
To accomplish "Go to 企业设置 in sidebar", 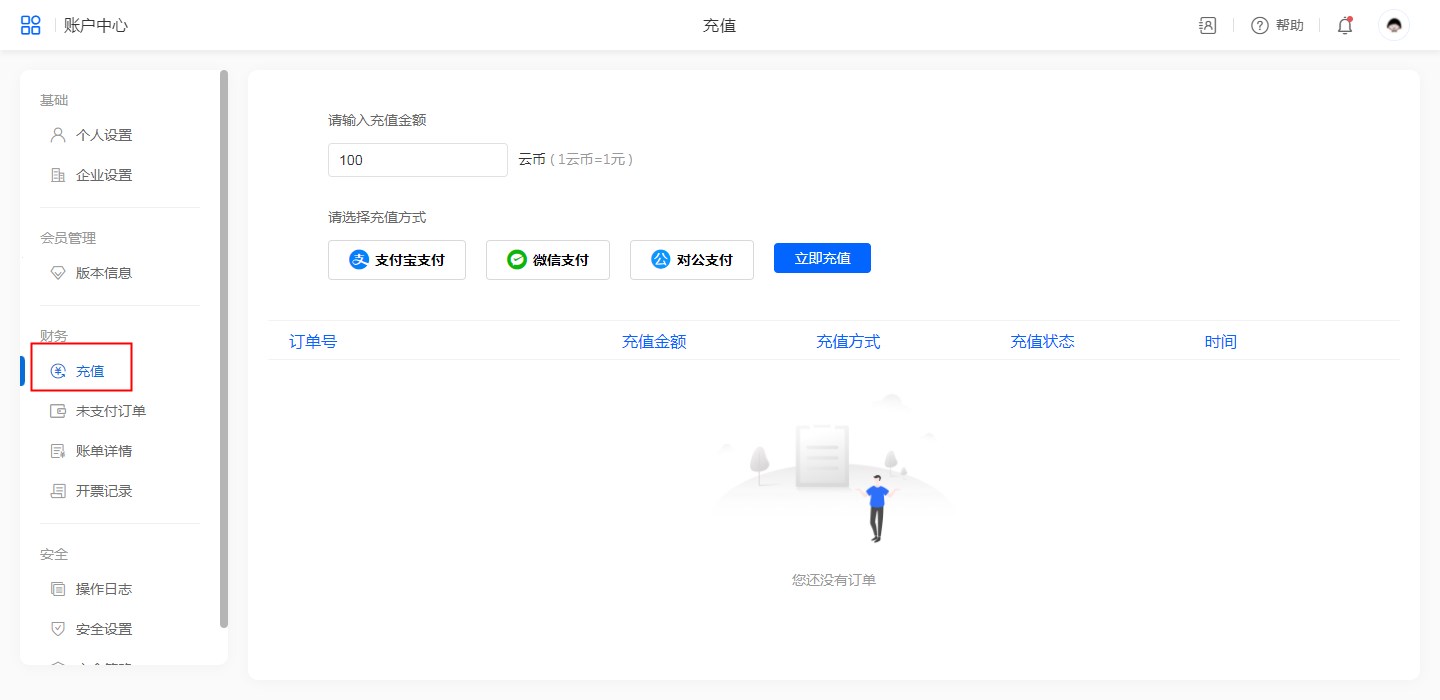I will 103,175.
